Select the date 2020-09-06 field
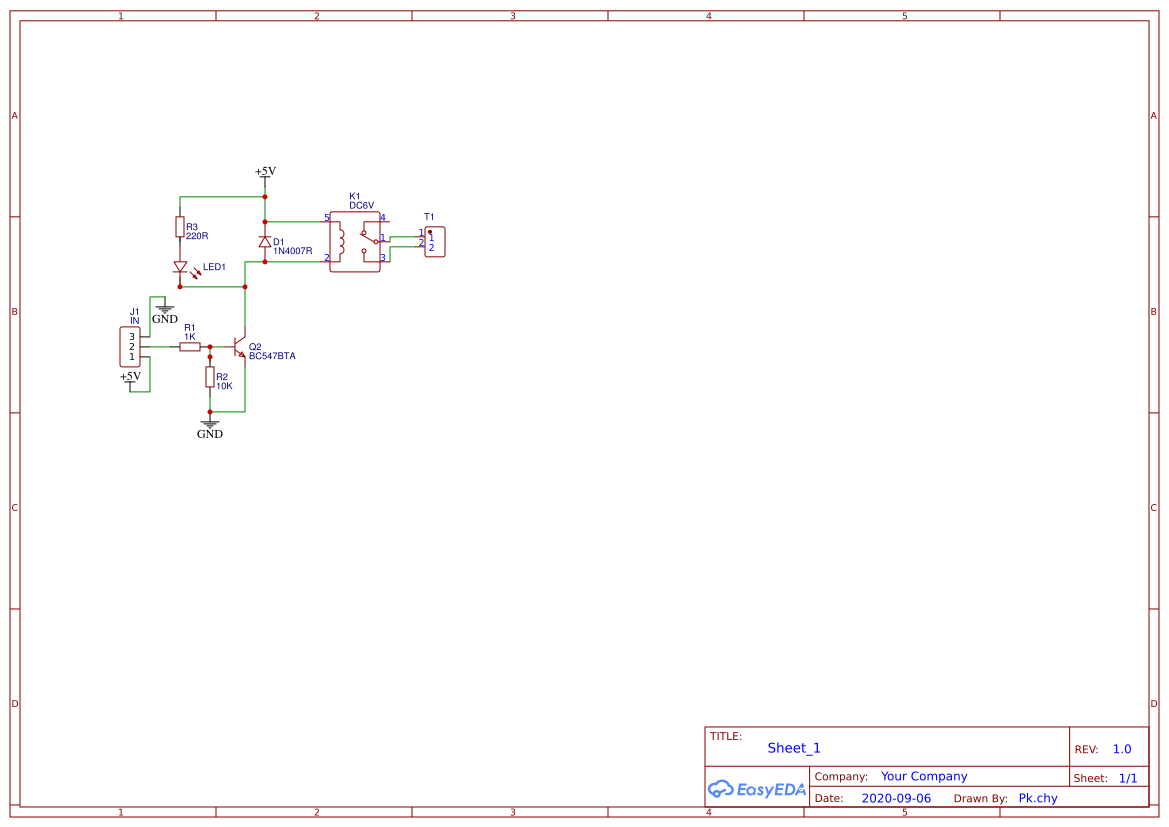 tap(895, 798)
